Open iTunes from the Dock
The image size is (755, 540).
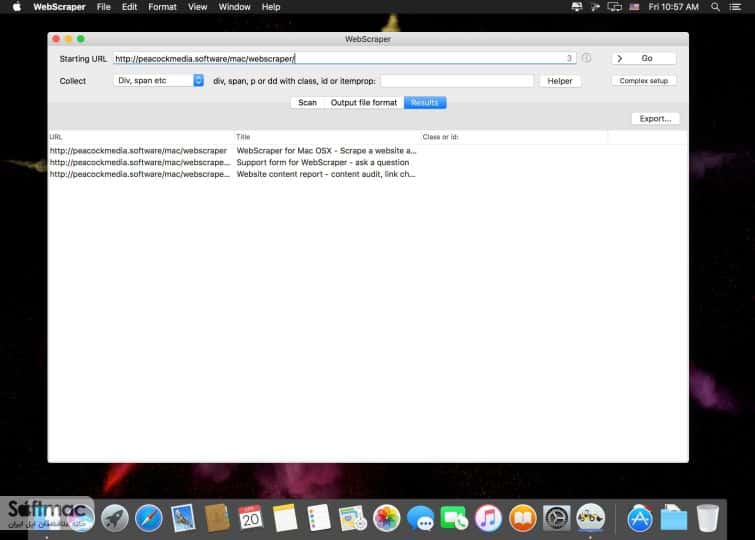click(488, 518)
